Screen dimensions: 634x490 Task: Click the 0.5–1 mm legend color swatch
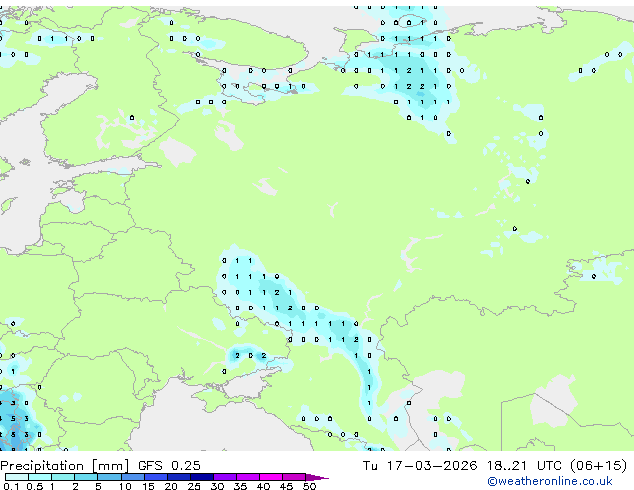[x=40, y=477]
